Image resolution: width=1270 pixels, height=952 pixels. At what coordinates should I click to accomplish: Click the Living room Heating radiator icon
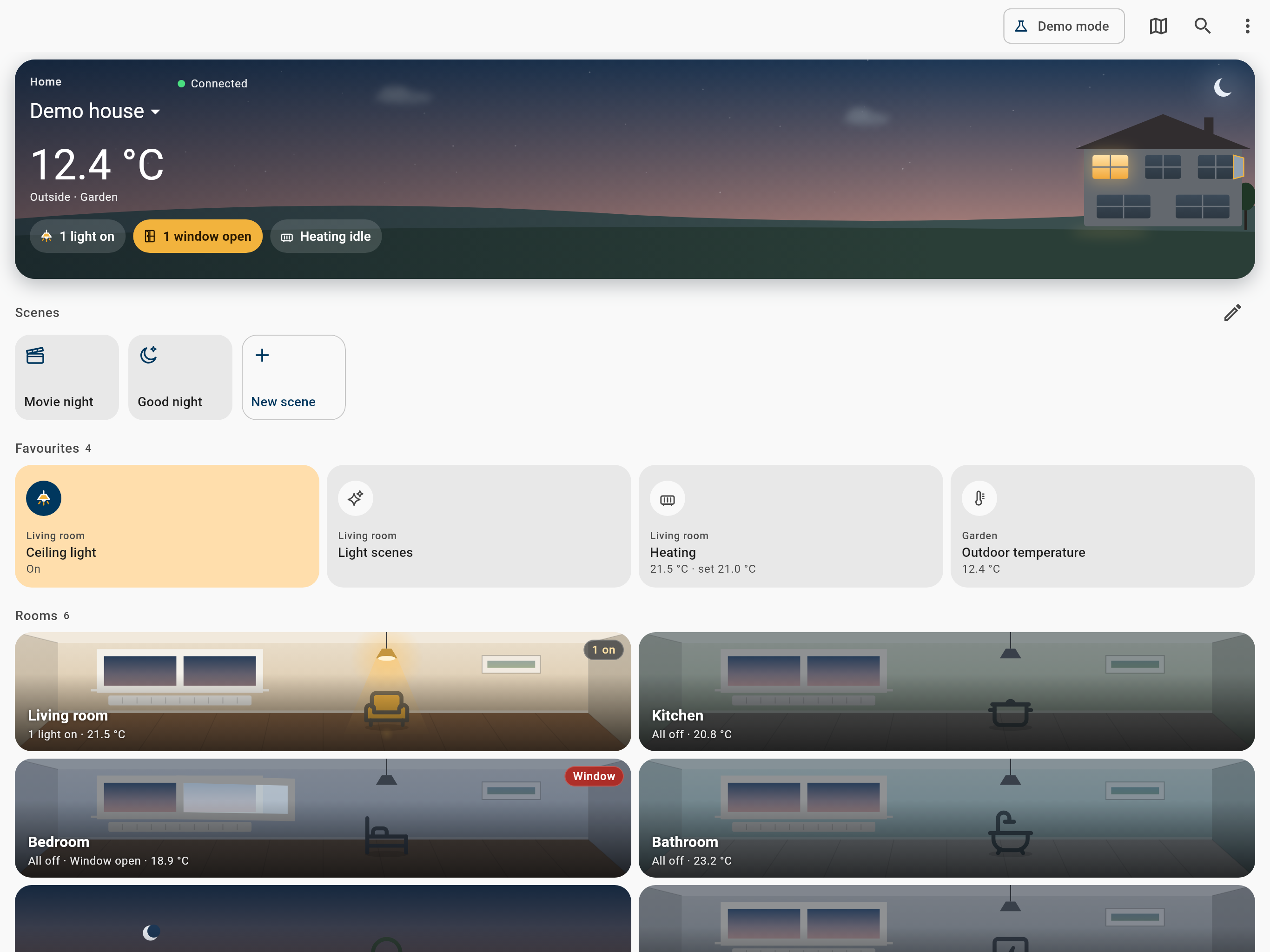coord(667,498)
